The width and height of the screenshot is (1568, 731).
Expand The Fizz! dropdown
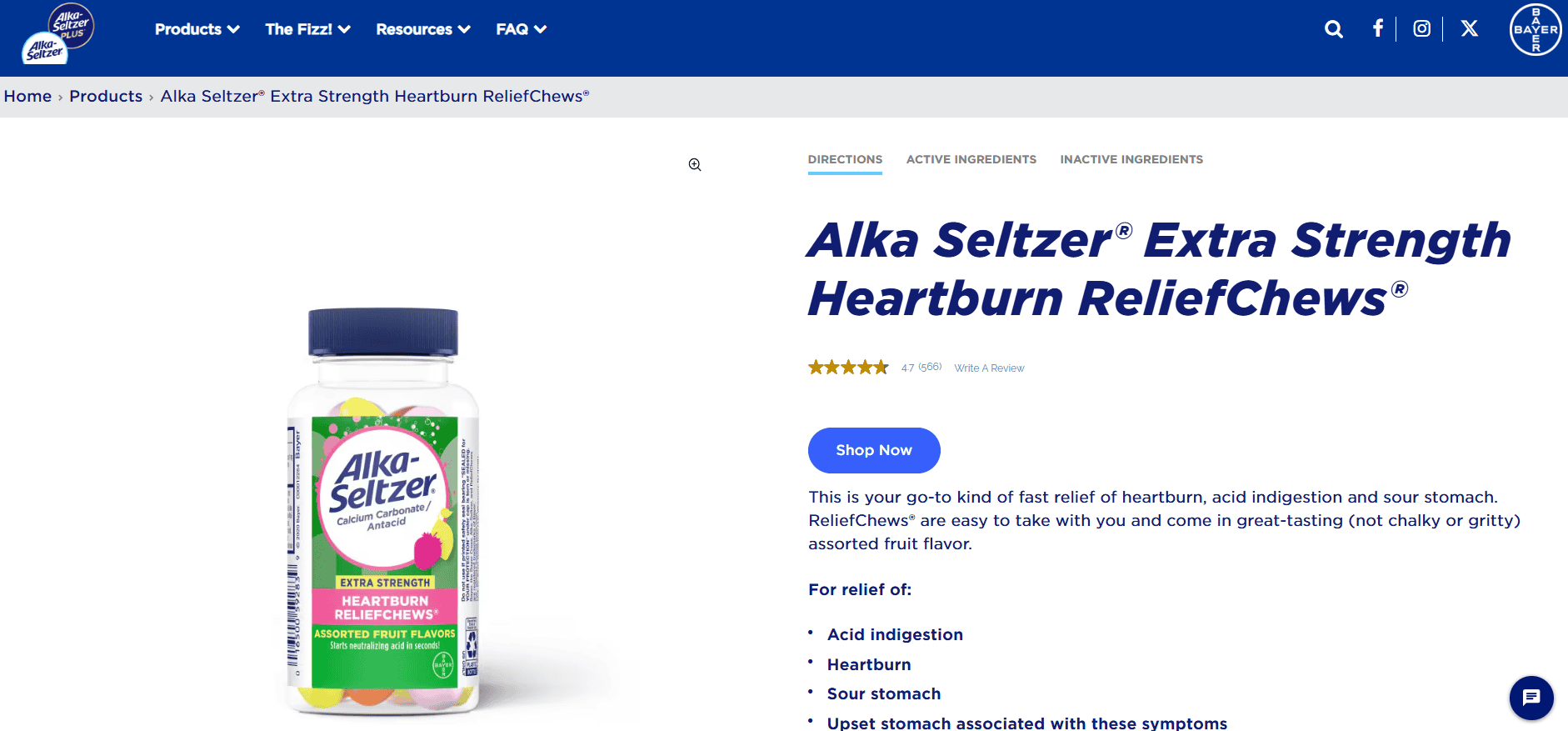307,29
